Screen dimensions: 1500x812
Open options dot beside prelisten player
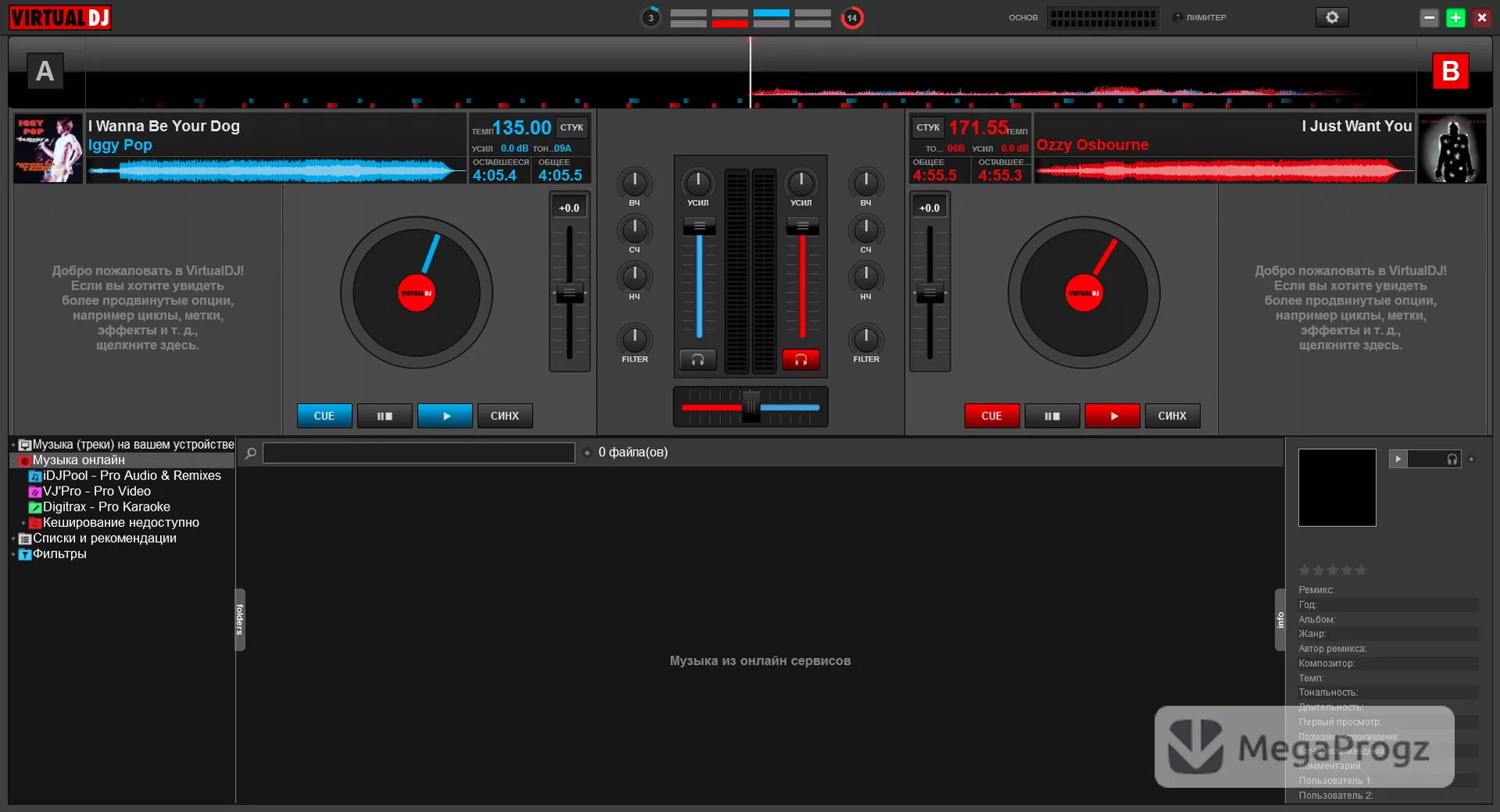[1471, 459]
